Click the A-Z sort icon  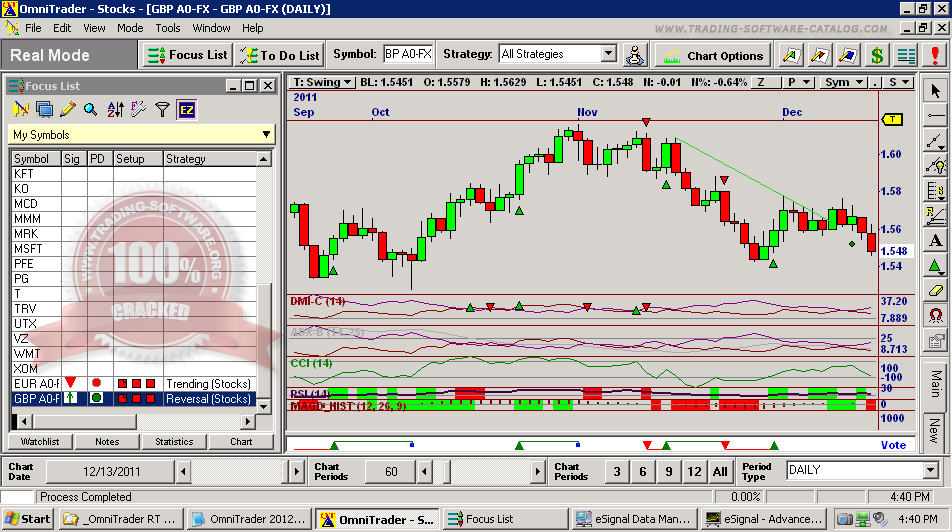[114, 109]
